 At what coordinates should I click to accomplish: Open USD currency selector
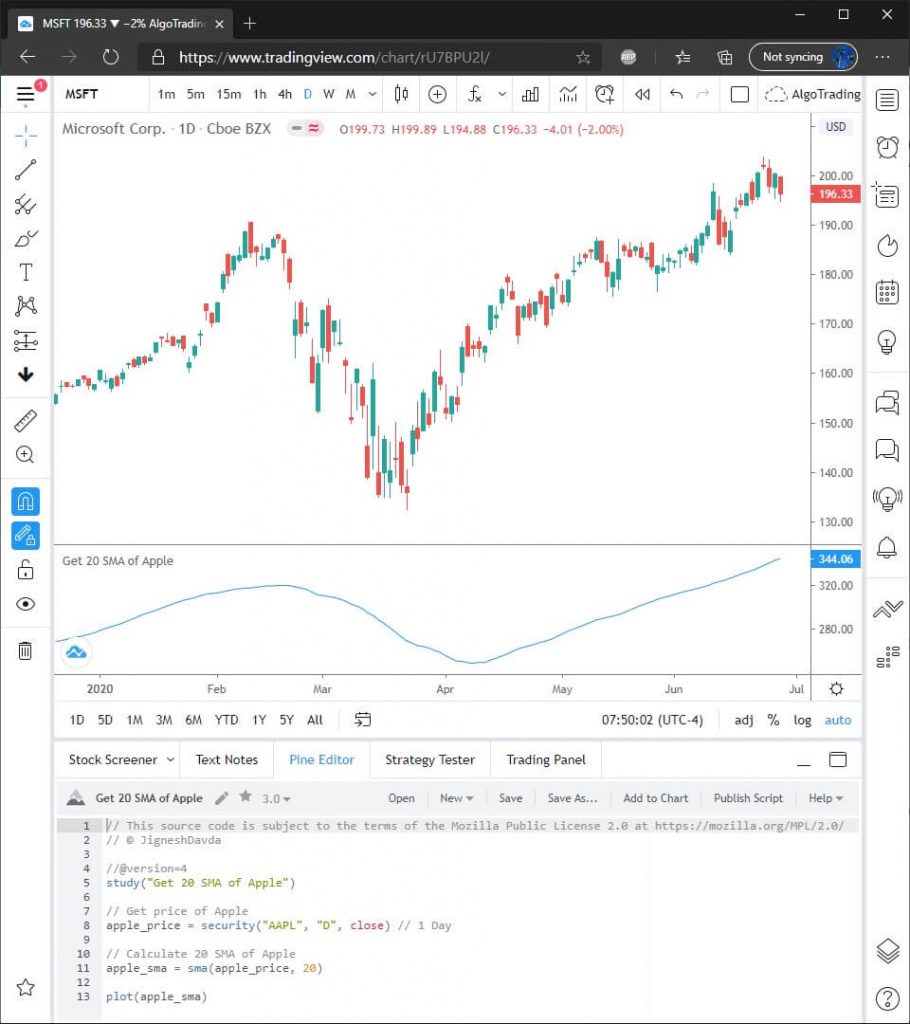836,127
